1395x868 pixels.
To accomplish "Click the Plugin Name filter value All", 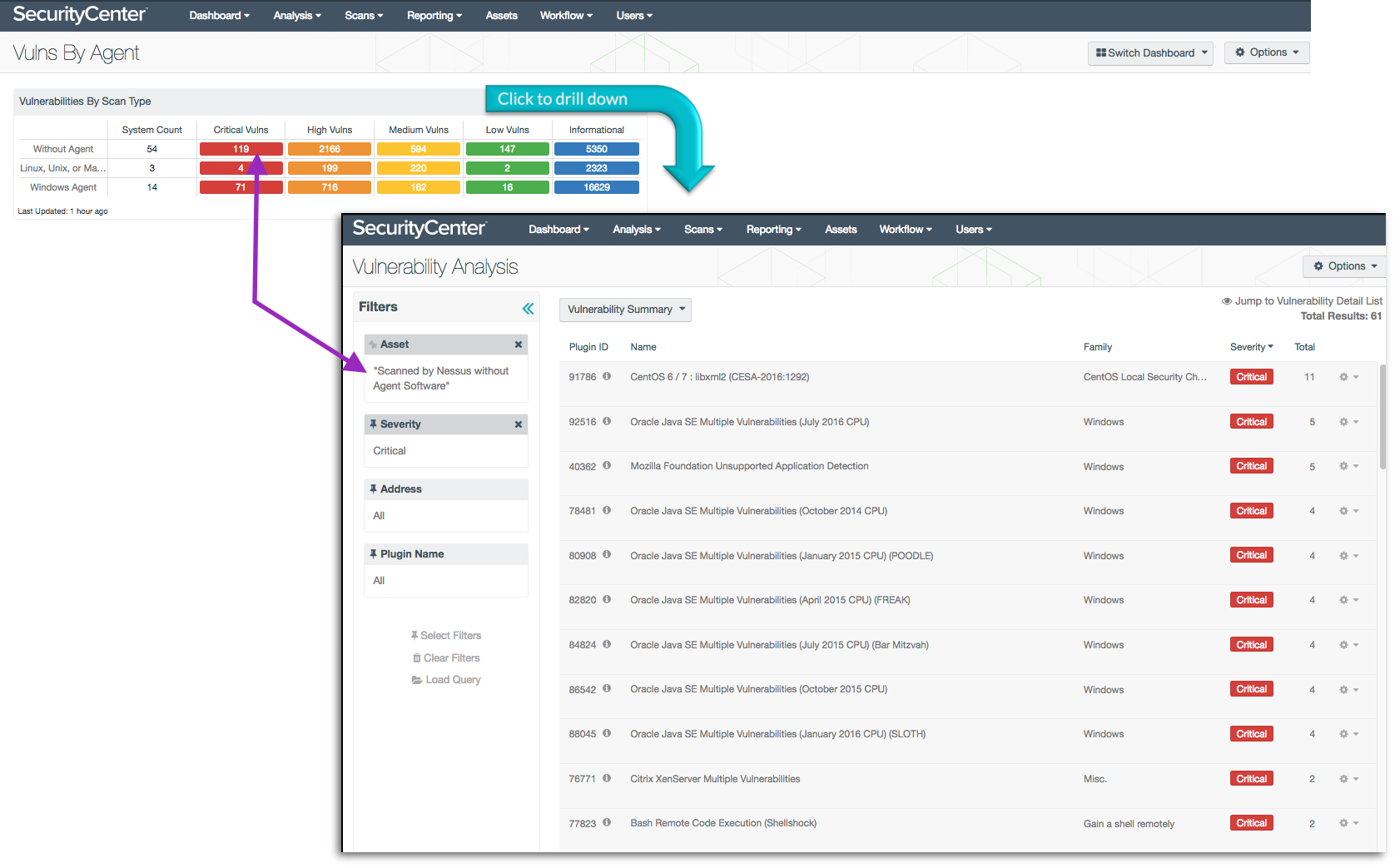I will pos(379,581).
